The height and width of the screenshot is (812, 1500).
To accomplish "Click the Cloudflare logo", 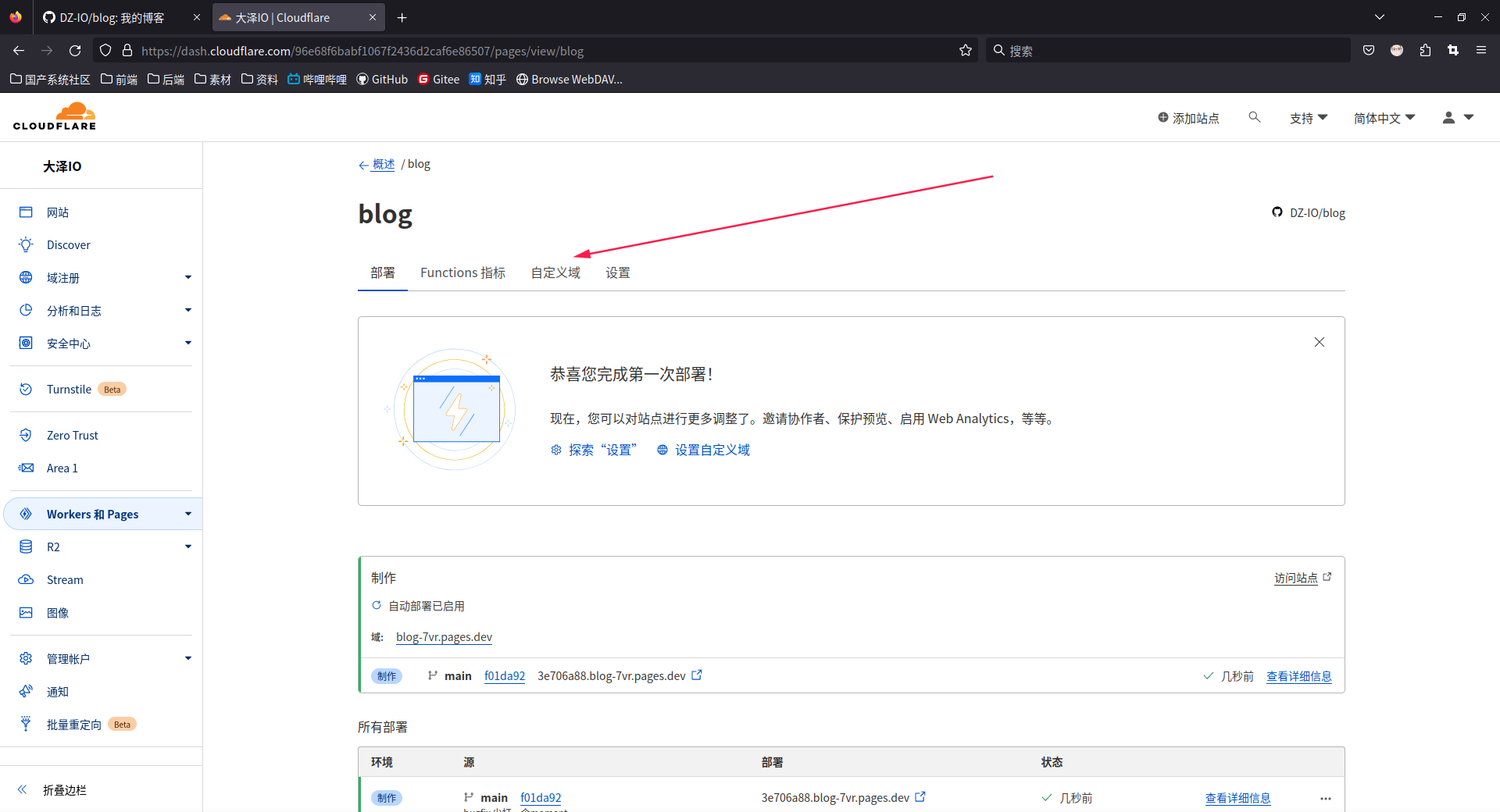I will coord(54,116).
